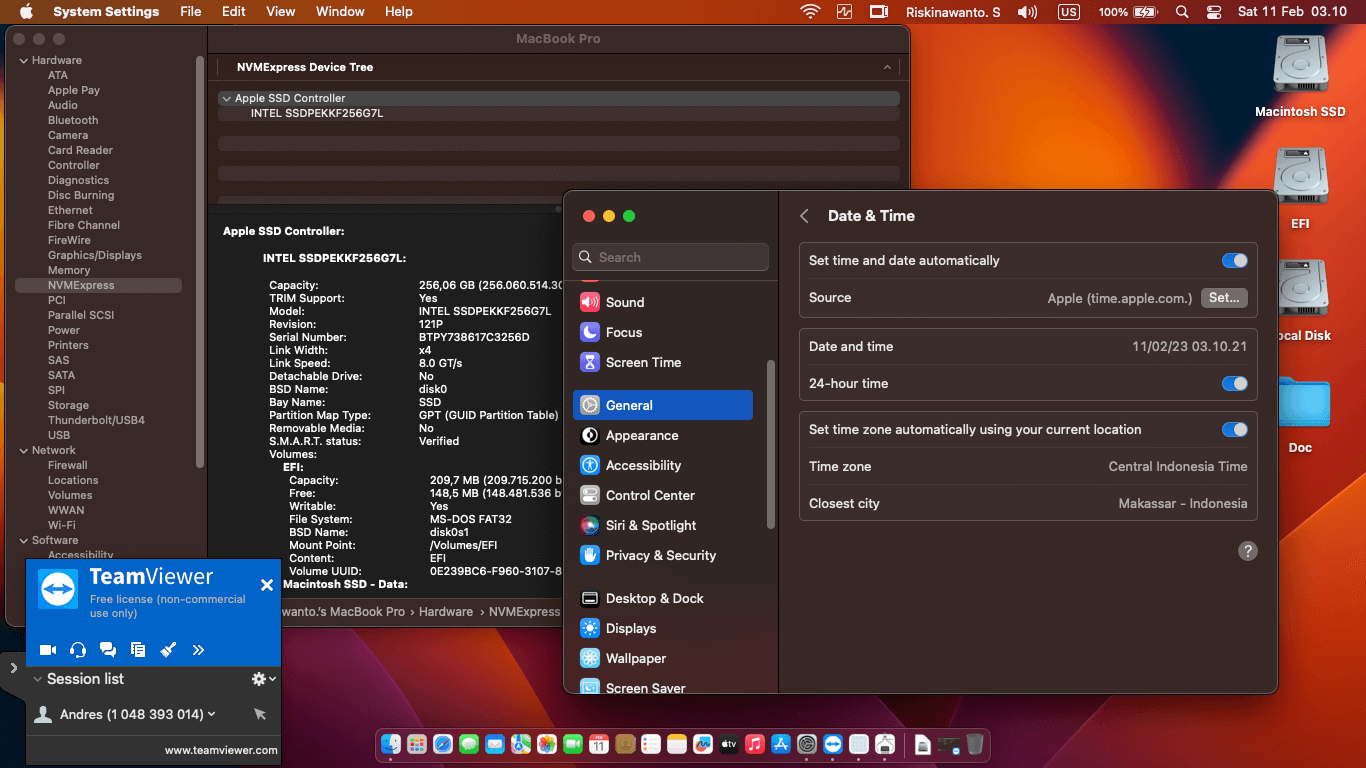
Task: Disable Set time and date automatically
Action: click(x=1235, y=260)
